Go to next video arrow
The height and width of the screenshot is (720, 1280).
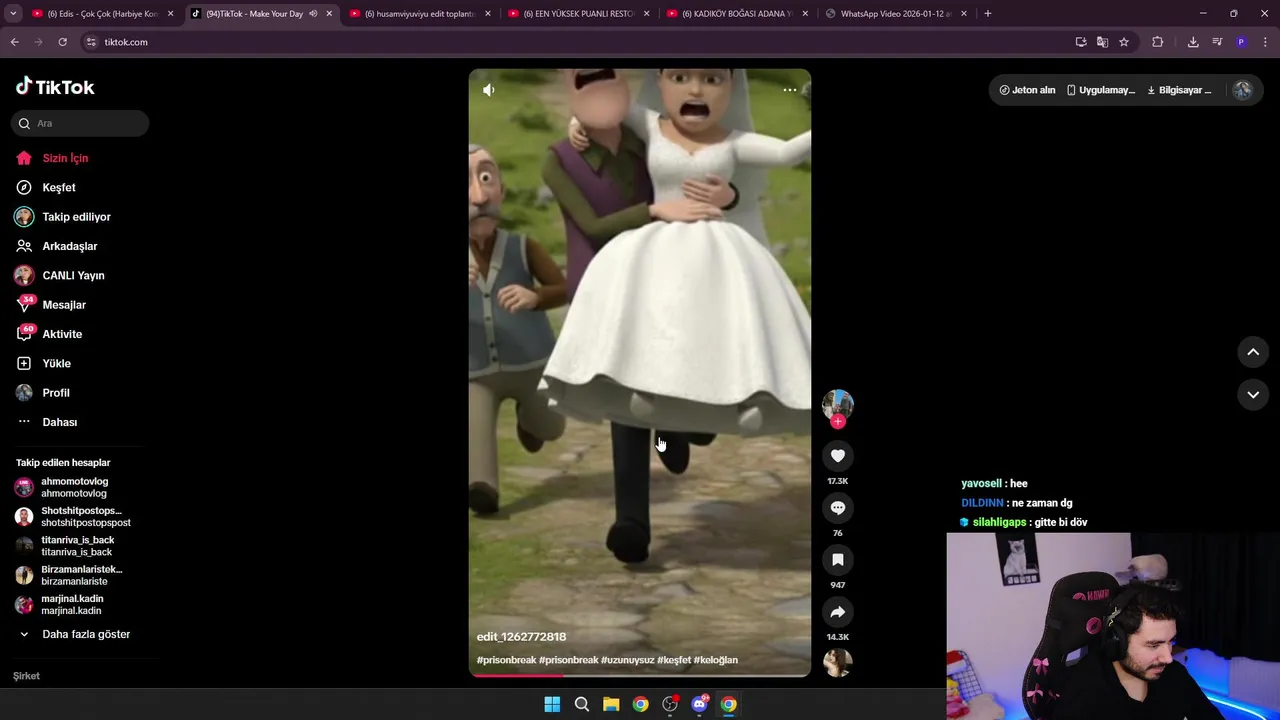pyautogui.click(x=1253, y=395)
